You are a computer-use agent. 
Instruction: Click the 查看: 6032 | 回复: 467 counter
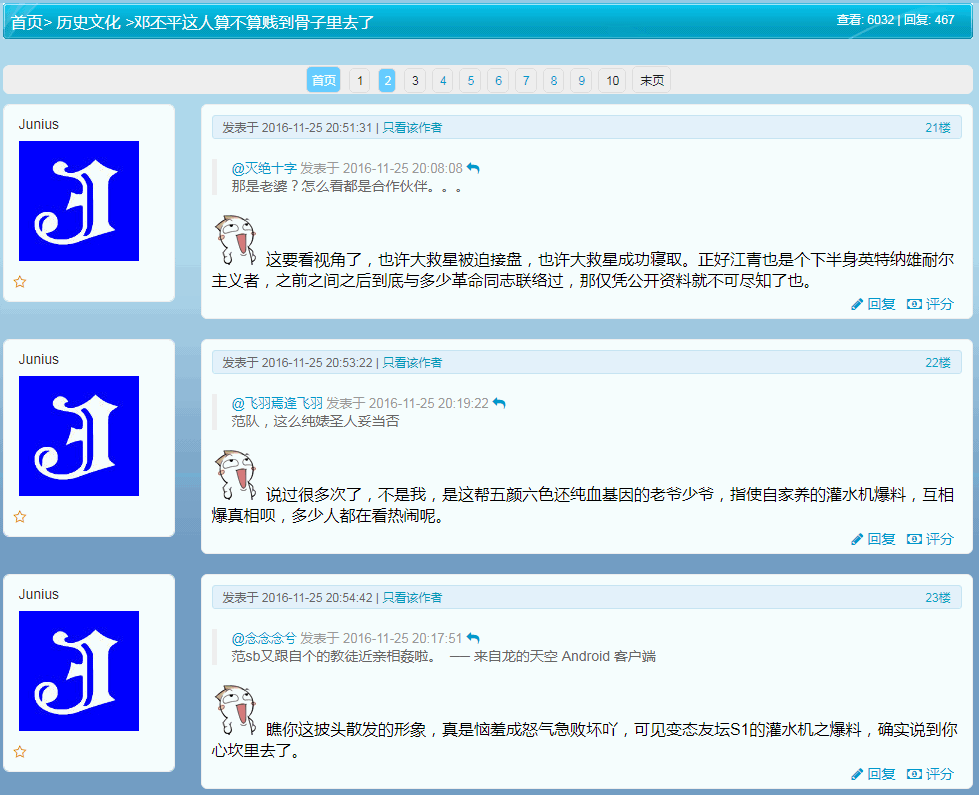click(895, 20)
